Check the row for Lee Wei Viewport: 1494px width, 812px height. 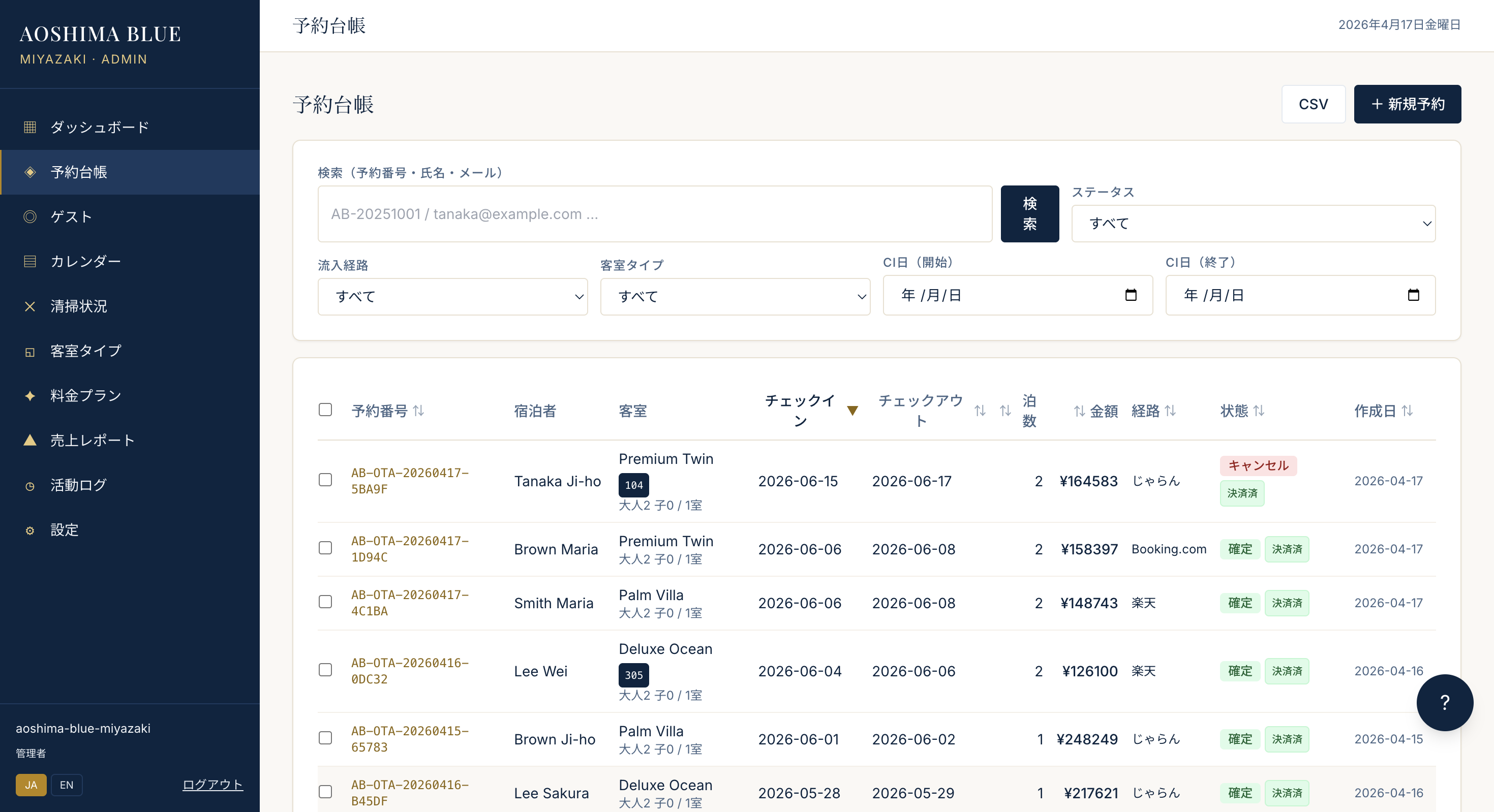click(325, 670)
